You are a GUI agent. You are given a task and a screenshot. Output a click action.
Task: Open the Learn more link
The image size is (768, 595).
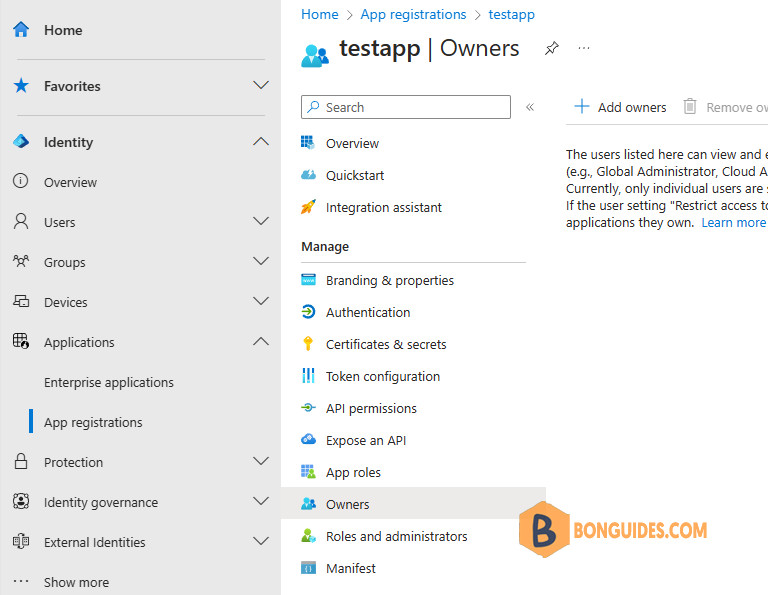click(733, 222)
